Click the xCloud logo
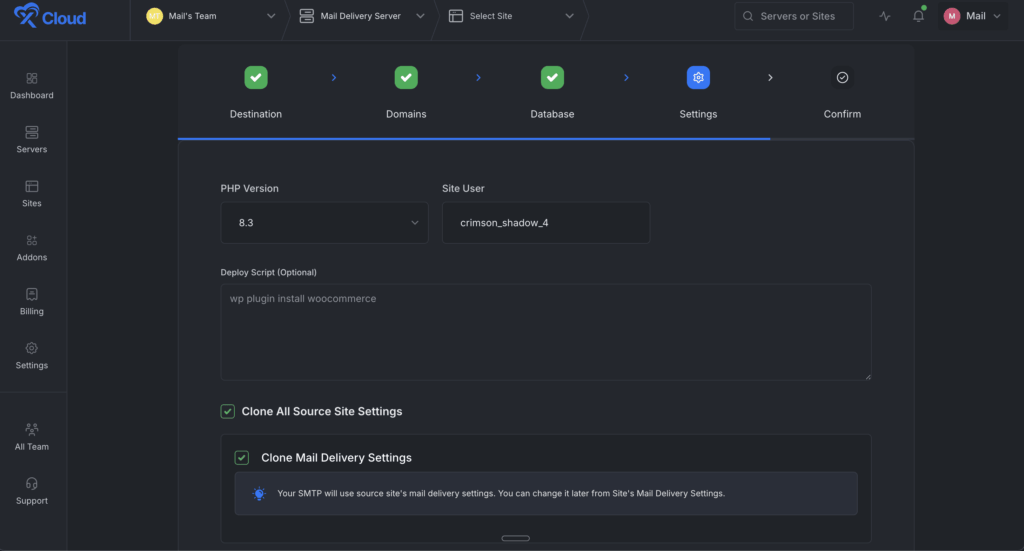1024x551 pixels. [x=50, y=17]
